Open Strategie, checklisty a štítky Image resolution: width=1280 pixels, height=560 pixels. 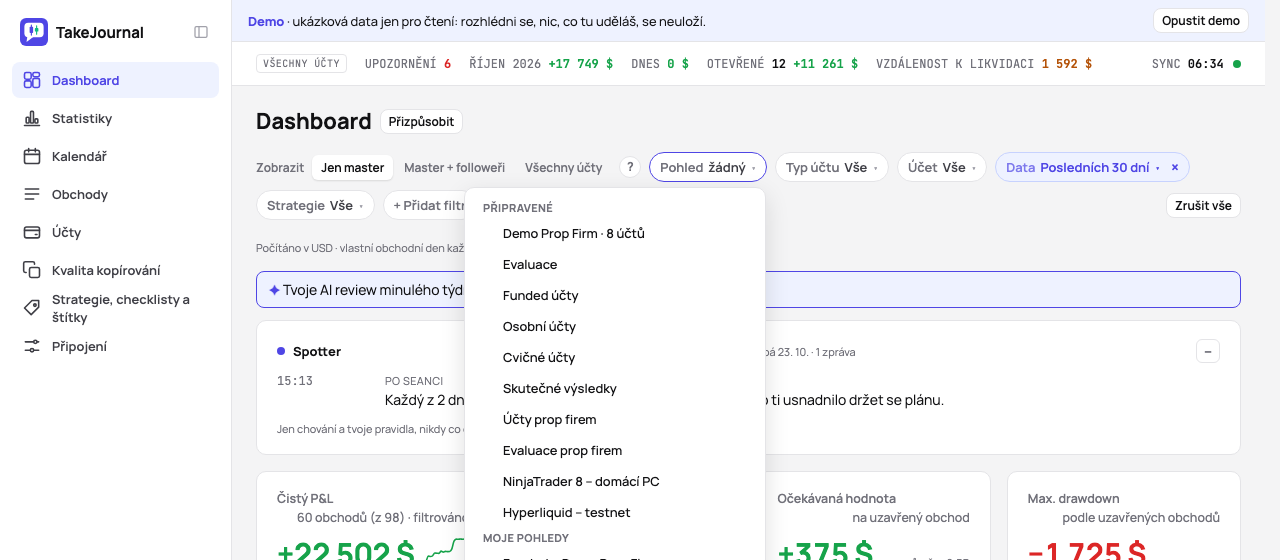[115, 308]
